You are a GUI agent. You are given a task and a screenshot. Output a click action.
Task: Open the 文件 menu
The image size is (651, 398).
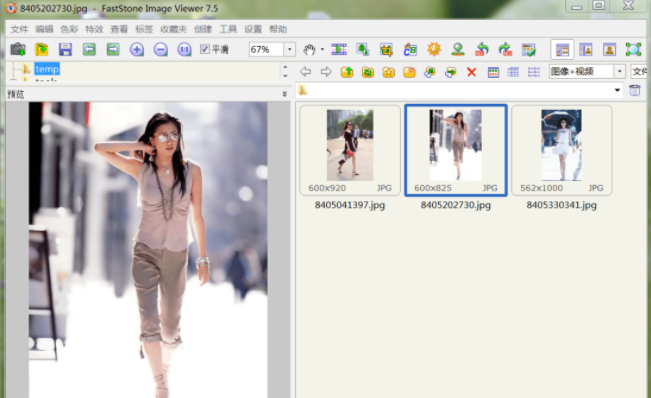[x=19, y=29]
